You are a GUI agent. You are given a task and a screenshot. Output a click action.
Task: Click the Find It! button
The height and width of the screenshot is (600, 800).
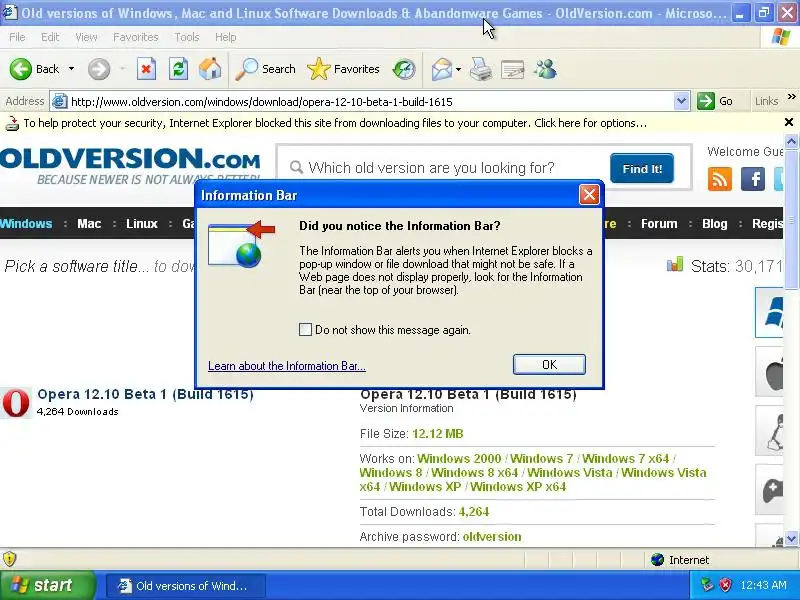(642, 168)
